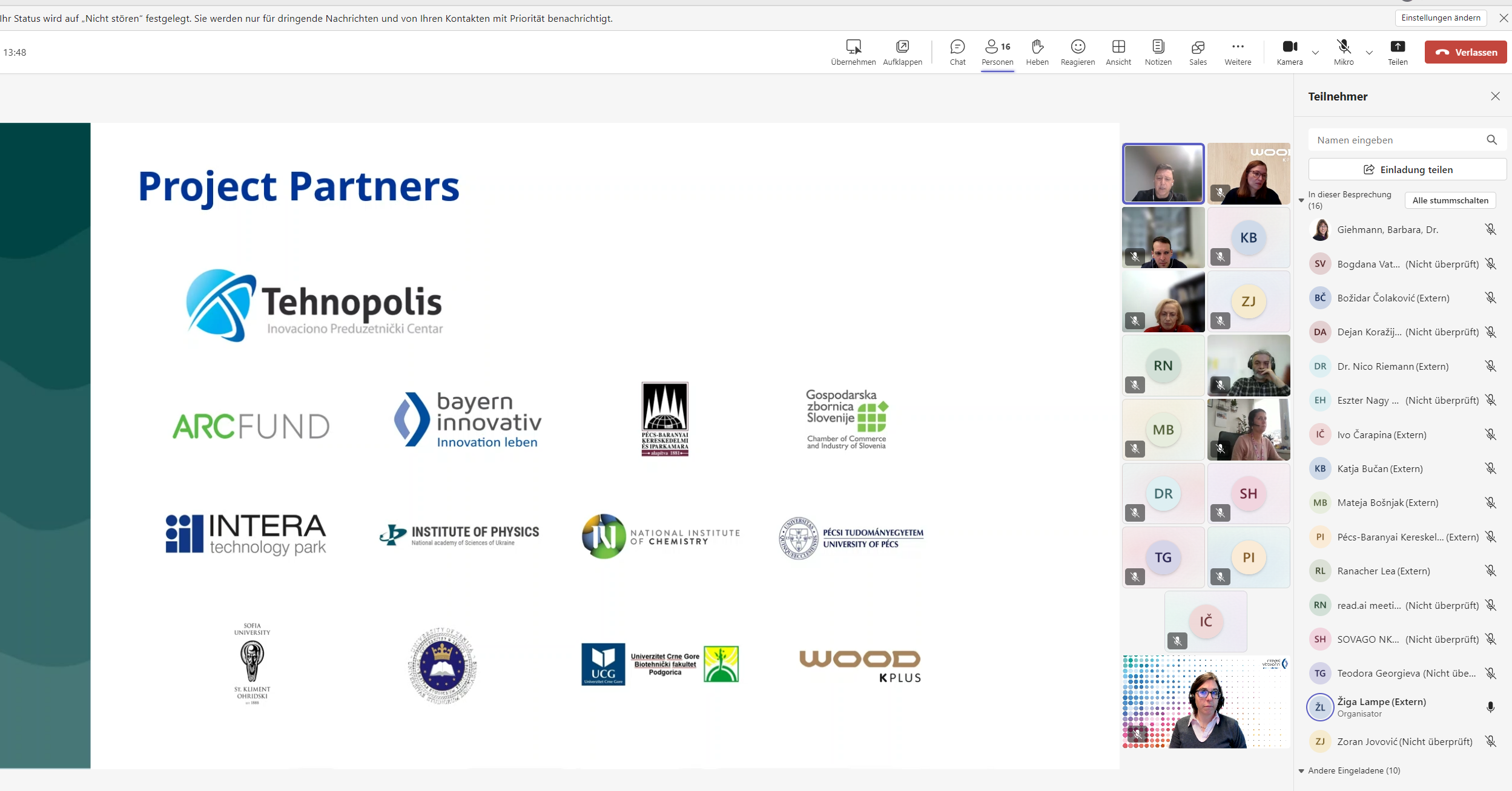Image resolution: width=1512 pixels, height=791 pixels.
Task: Unmute with the Mikro button
Action: click(1344, 52)
